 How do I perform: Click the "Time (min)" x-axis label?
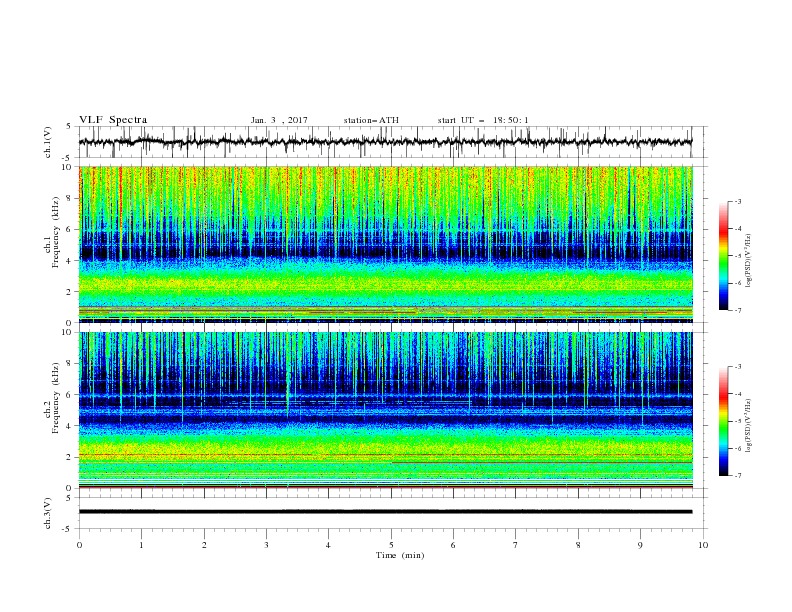400,555
